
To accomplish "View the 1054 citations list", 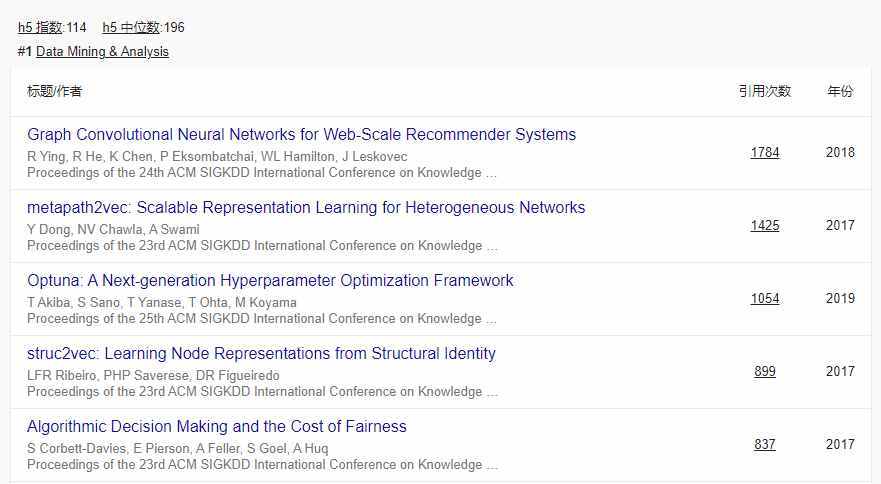I will (x=765, y=299).
